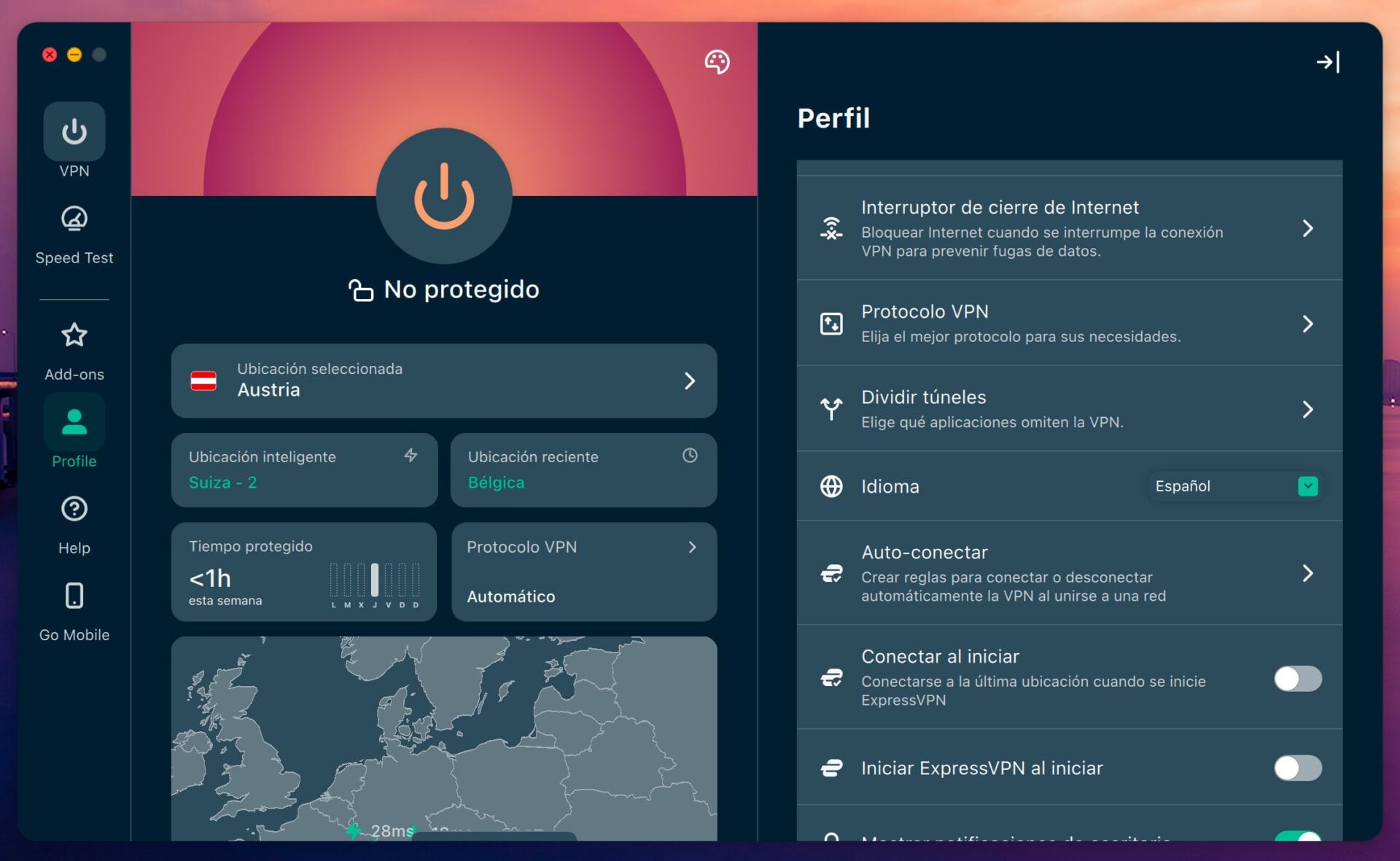Open the VPN tab in the sidebar

pos(74,141)
